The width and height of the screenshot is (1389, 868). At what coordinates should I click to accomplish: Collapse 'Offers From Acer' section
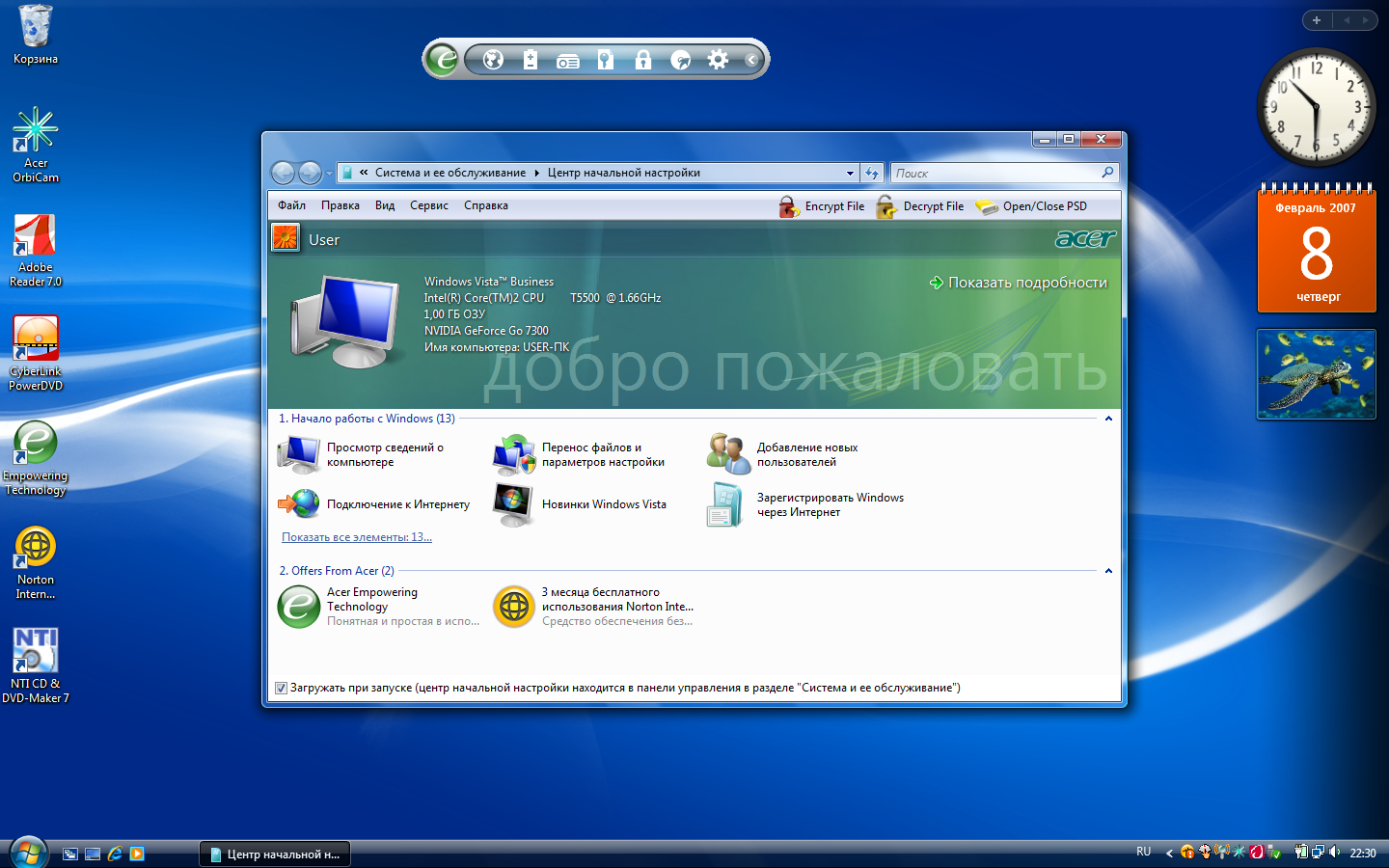coord(1108,571)
